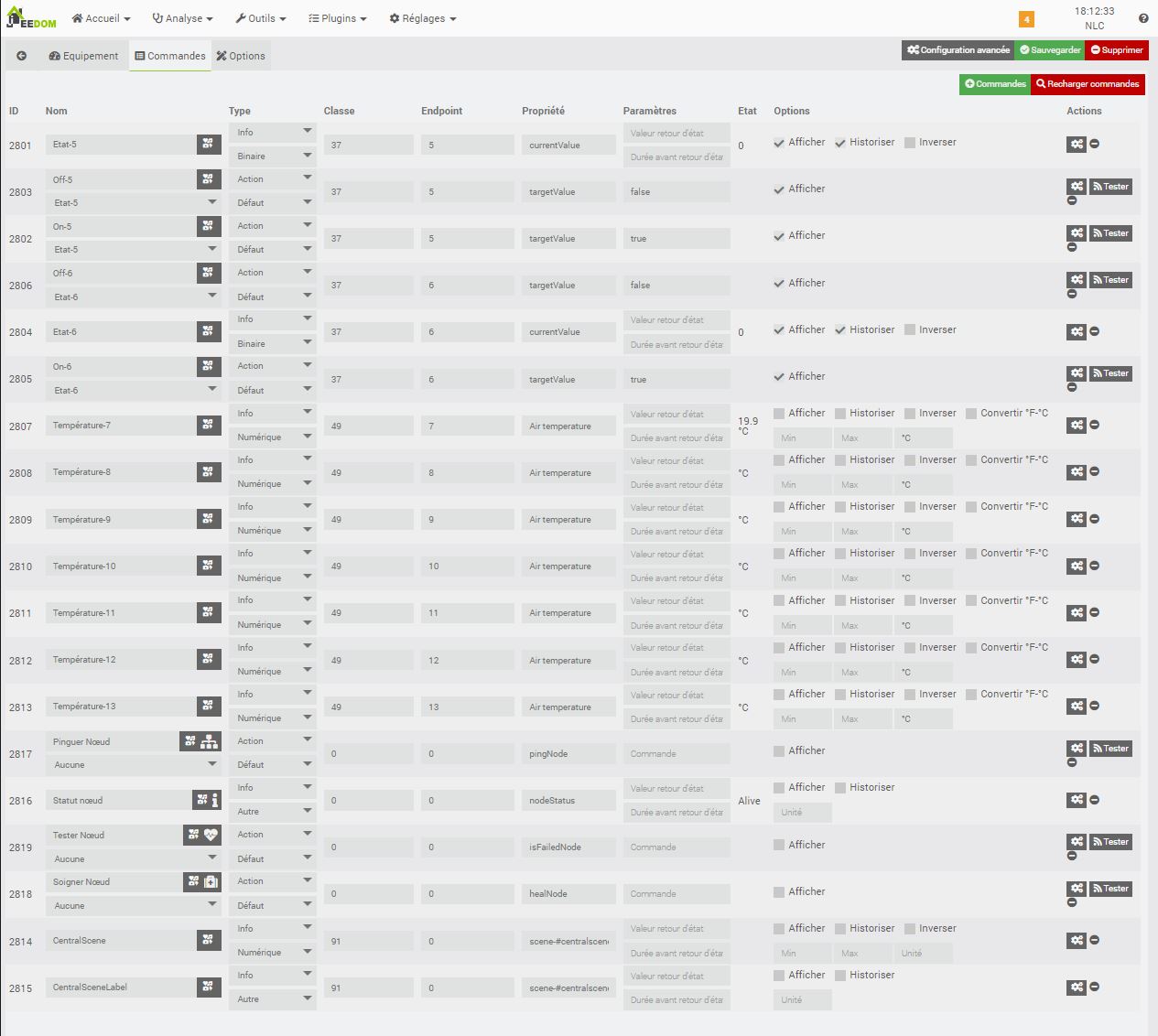The width and height of the screenshot is (1158, 1036).
Task: Open the Aucune dropdown under Soigner Nœud
Action: 134,905
